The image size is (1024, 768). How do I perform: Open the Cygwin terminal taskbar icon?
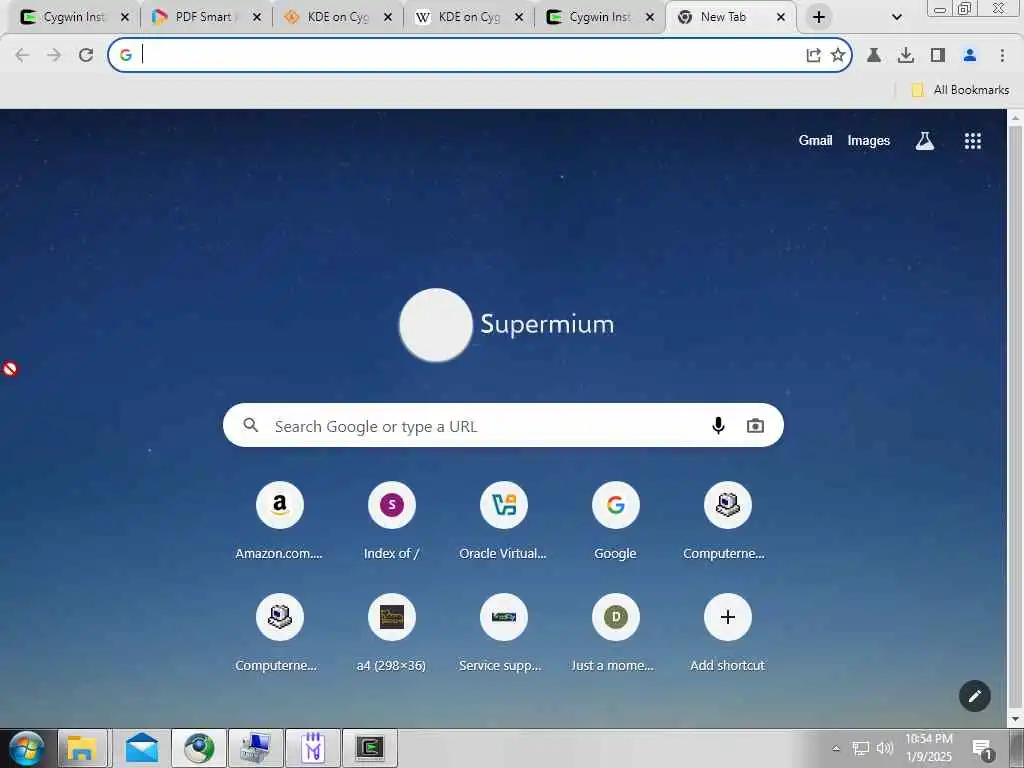(x=370, y=748)
